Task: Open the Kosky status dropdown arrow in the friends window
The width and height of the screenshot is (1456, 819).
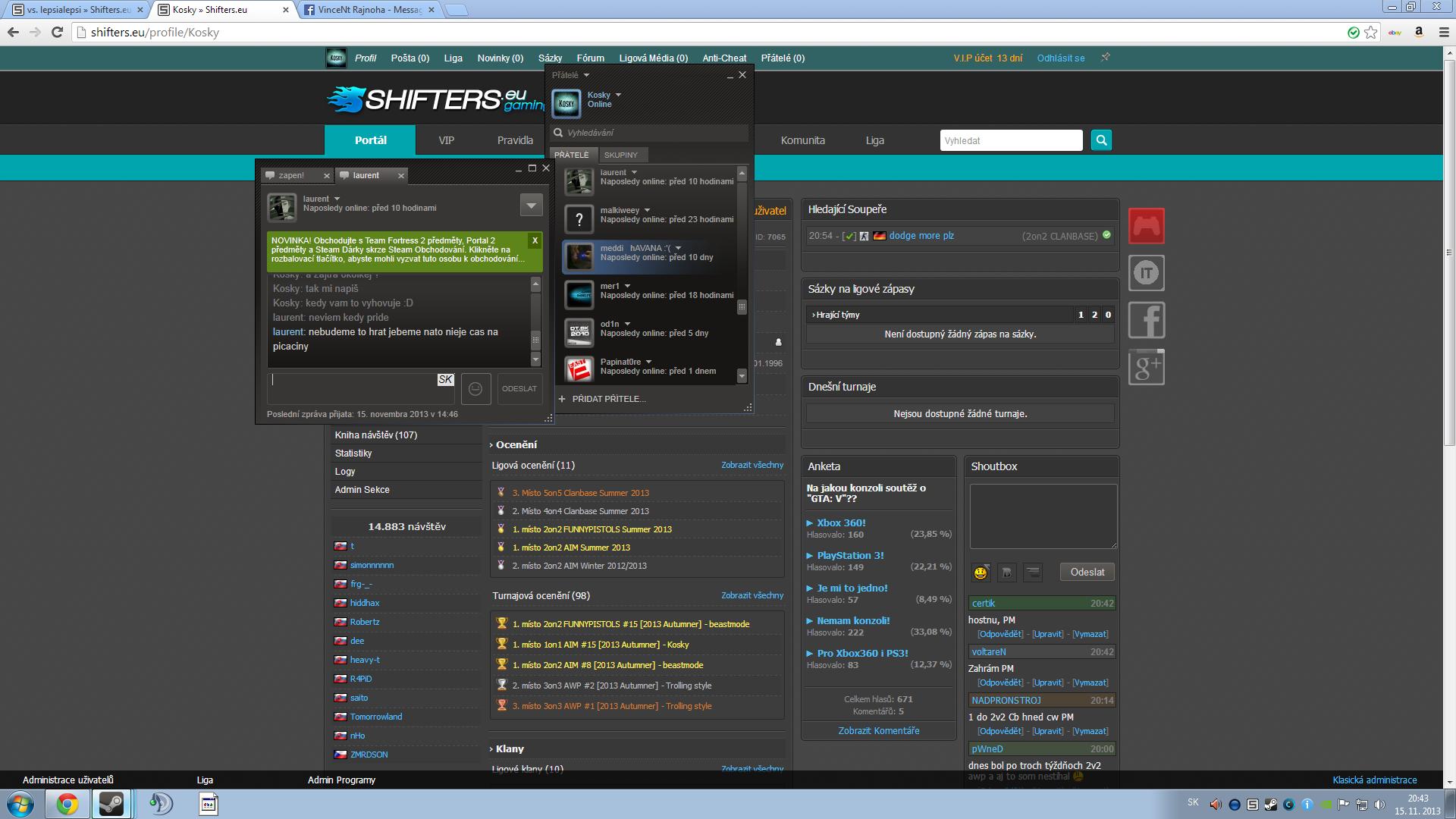Action: tap(618, 95)
